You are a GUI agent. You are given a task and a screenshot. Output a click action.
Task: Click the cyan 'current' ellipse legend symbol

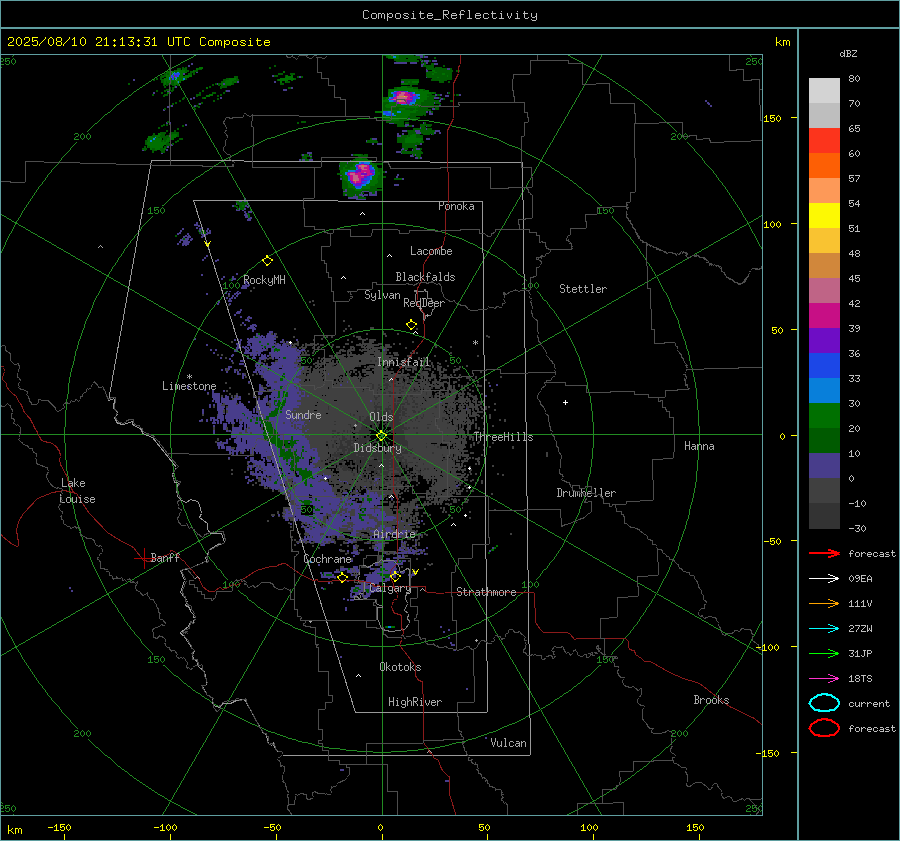[x=824, y=703]
